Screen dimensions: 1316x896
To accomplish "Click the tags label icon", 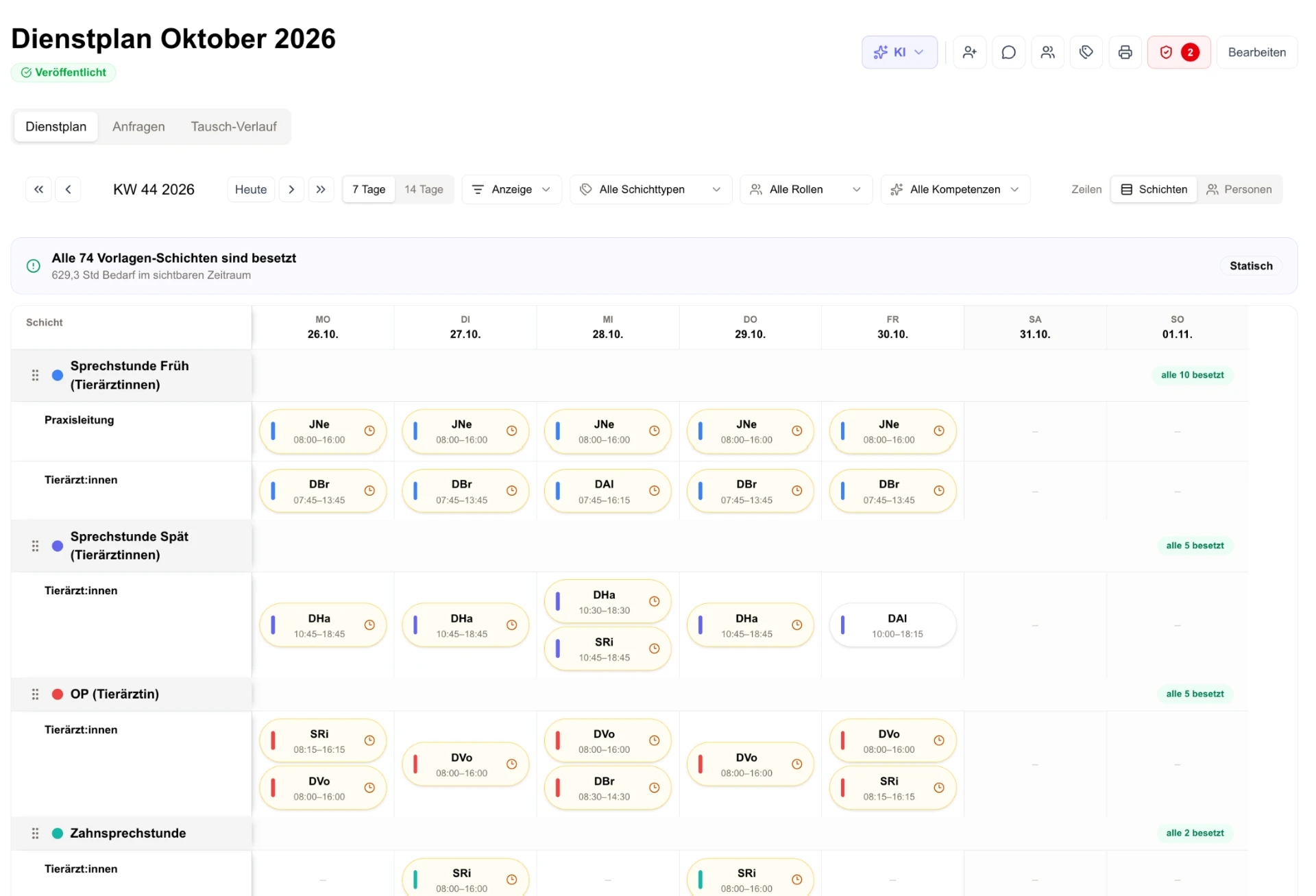I will point(1086,52).
